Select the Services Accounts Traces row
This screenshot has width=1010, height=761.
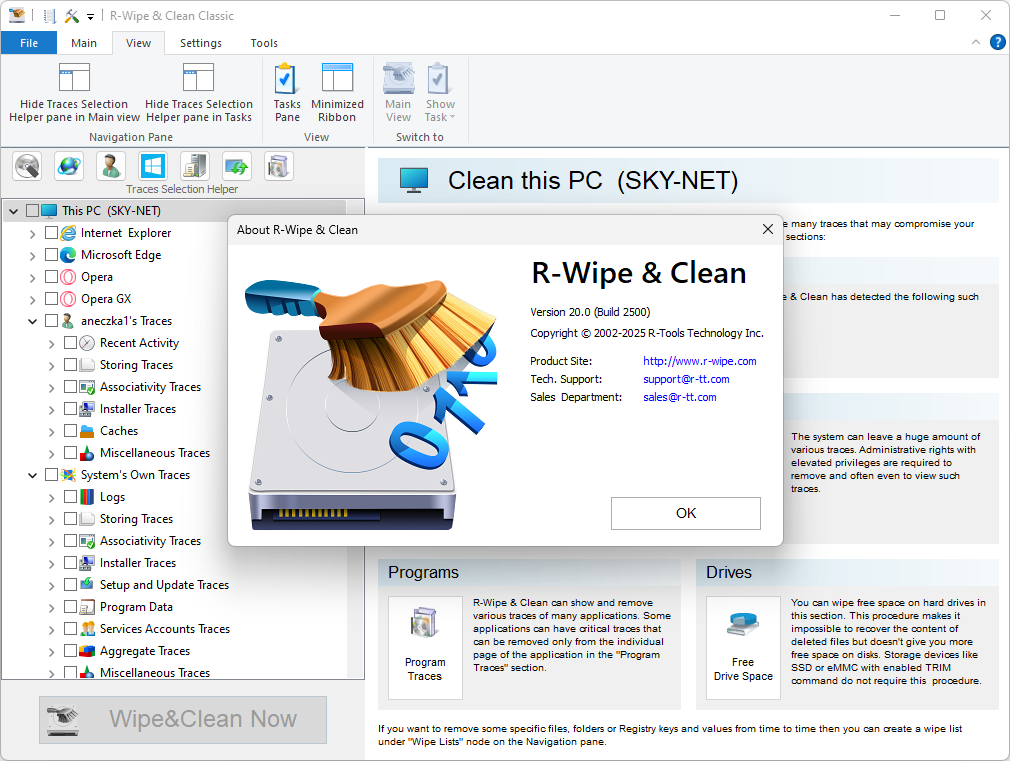(x=164, y=628)
